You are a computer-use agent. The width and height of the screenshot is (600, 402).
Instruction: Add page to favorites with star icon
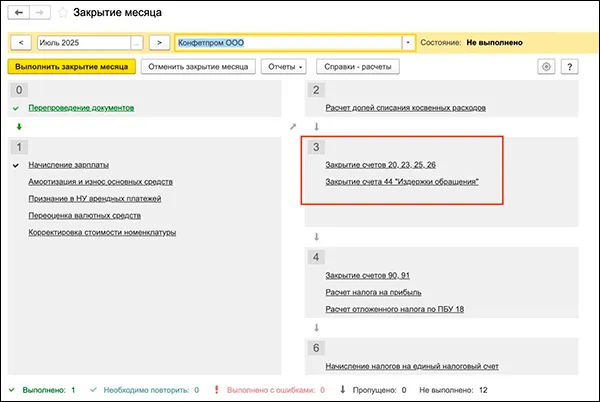[62, 13]
